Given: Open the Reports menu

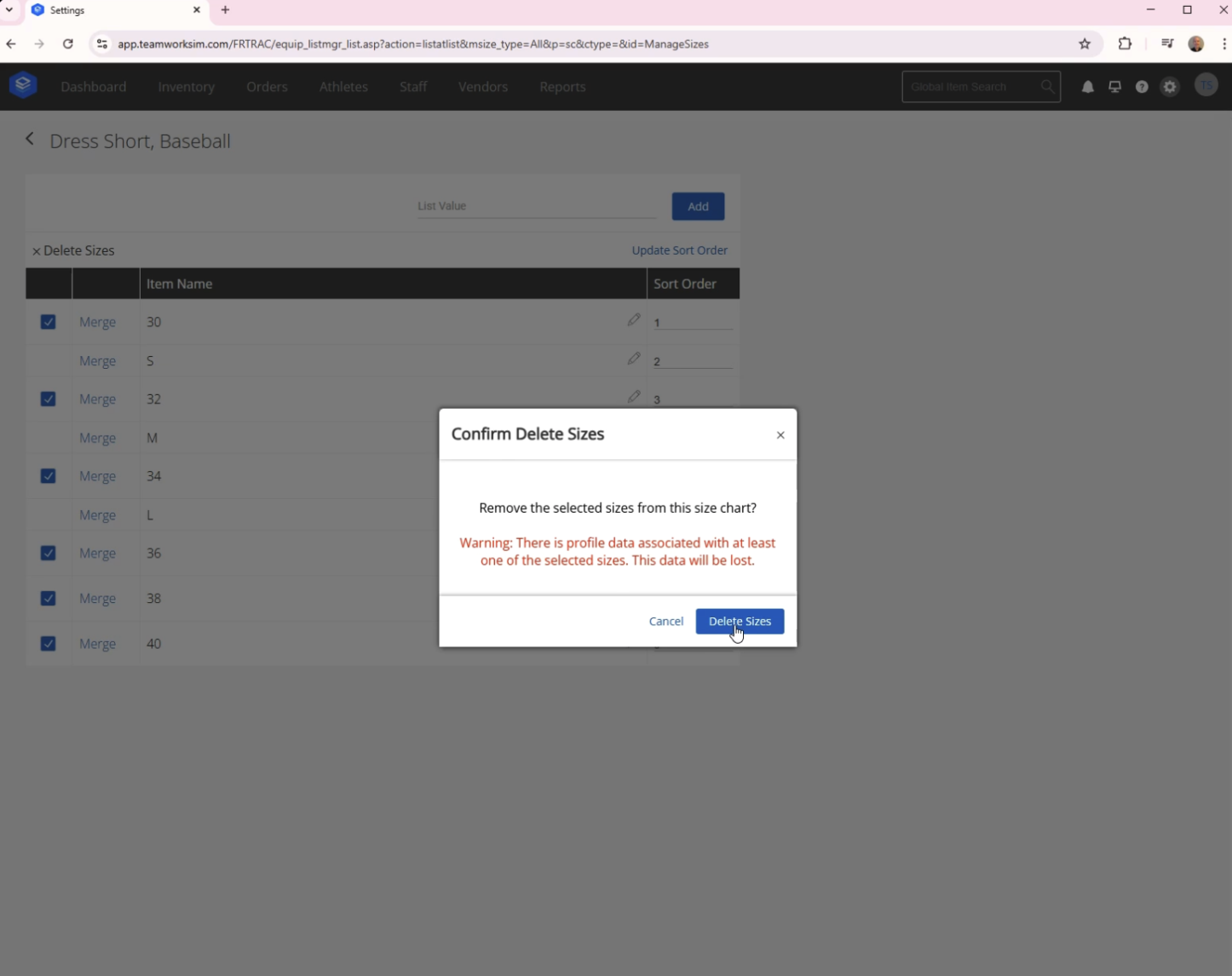Looking at the screenshot, I should click(562, 87).
